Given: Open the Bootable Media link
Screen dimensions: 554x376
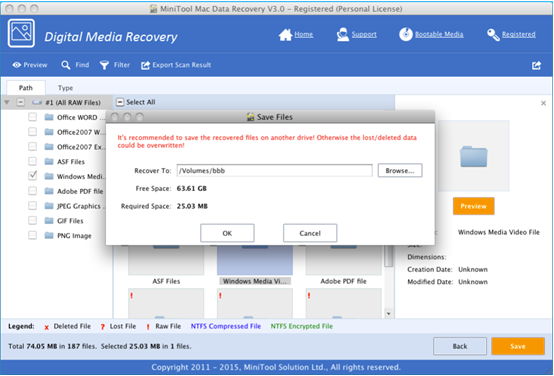Looking at the screenshot, I should 439,34.
